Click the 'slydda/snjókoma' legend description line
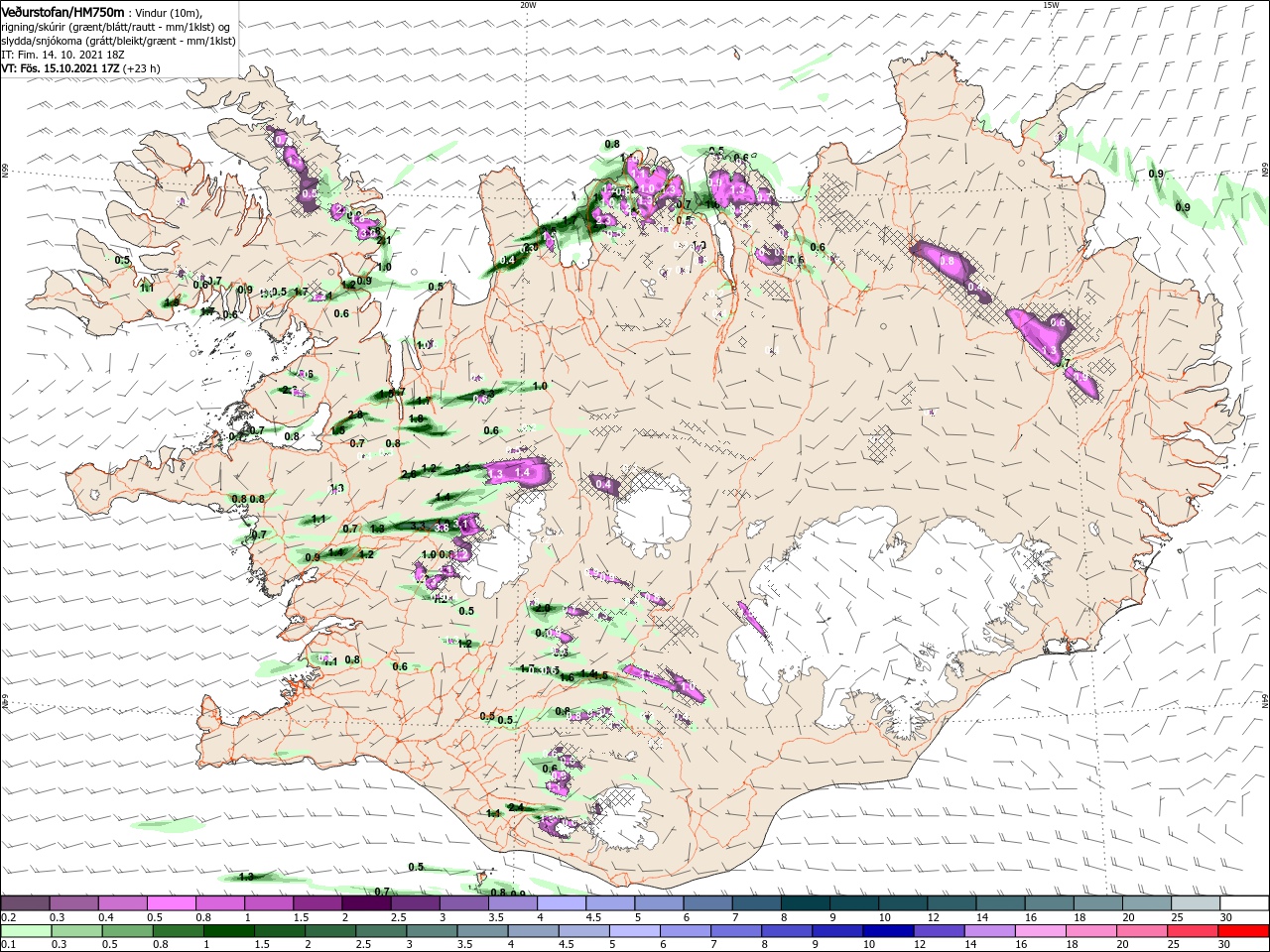 pyautogui.click(x=118, y=41)
